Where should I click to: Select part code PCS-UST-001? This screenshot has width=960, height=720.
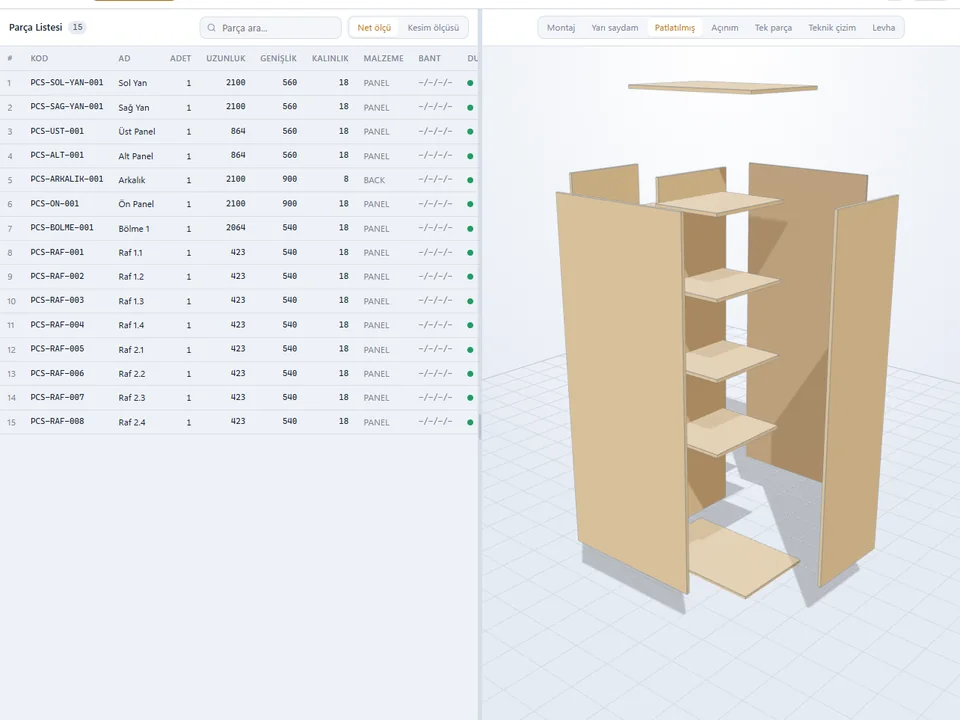(x=57, y=131)
